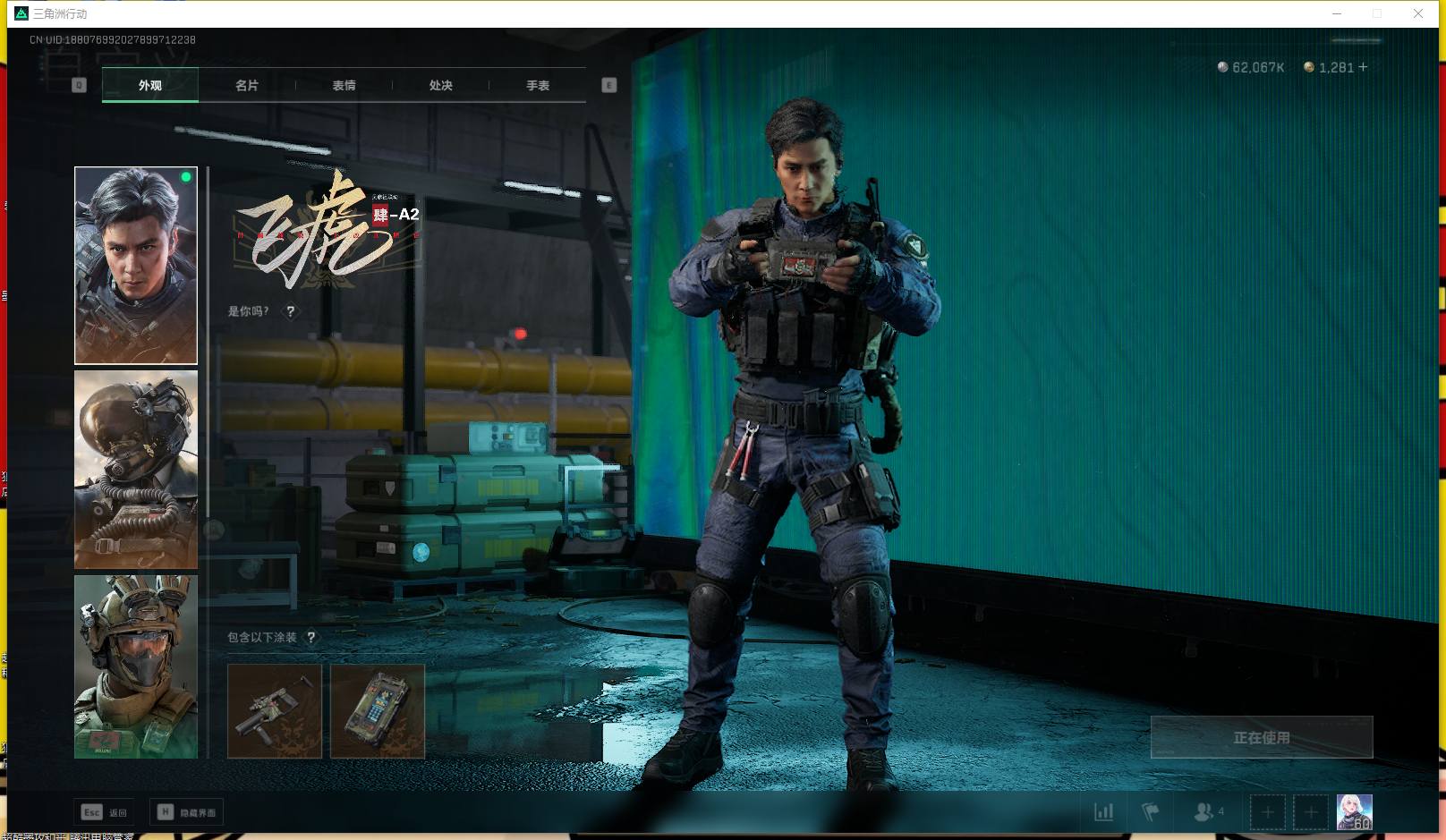Click the H 隐藏界面 button
Screen dimensions: 1446x840
(x=186, y=812)
